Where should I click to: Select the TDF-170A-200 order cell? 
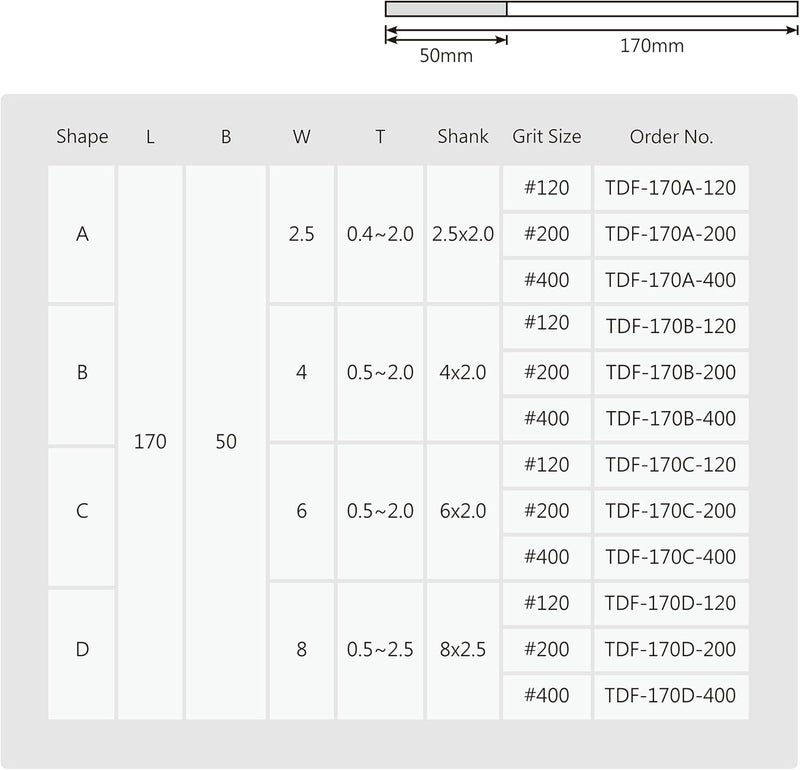670,234
